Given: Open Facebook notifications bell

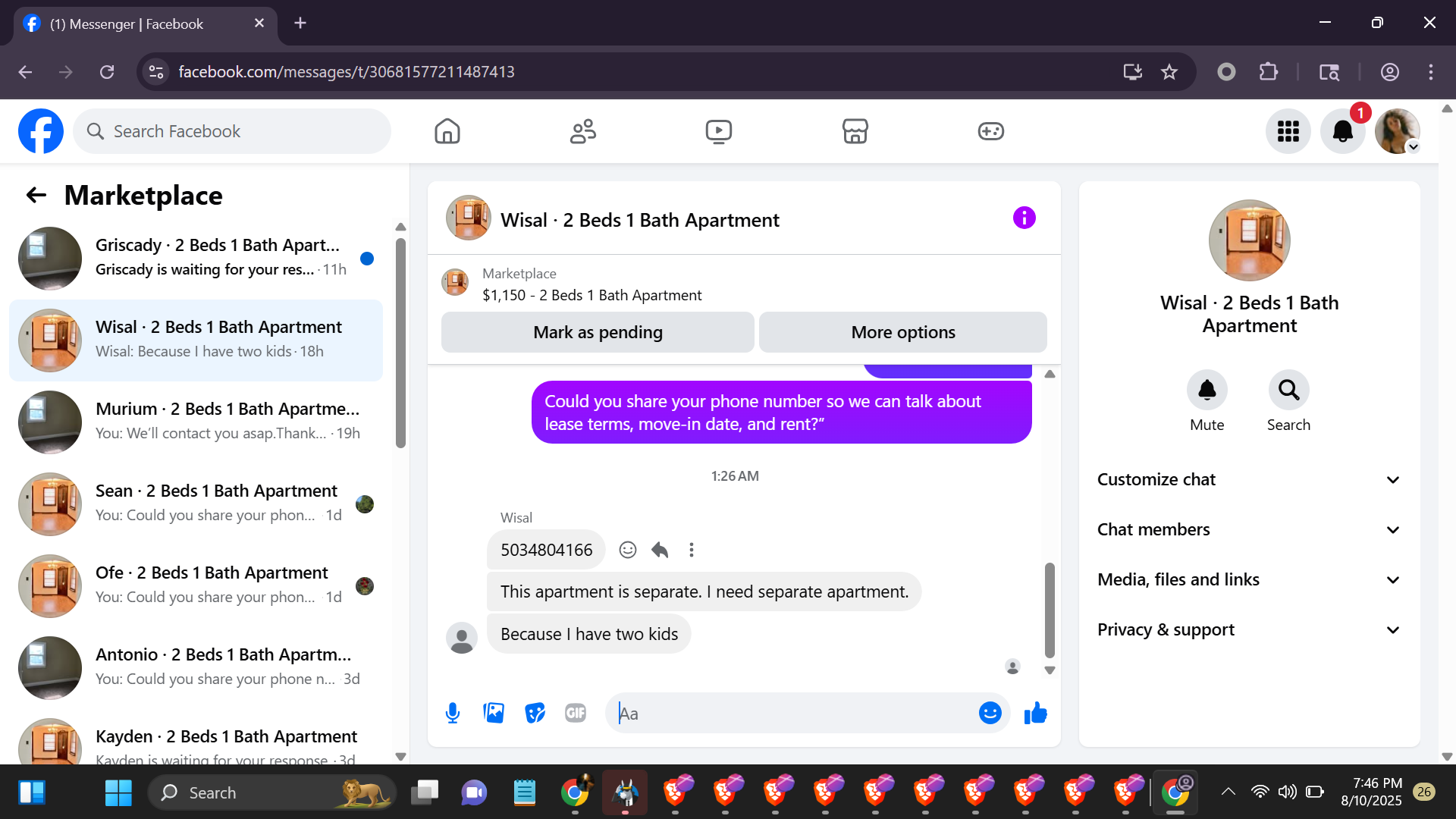Looking at the screenshot, I should (x=1342, y=131).
